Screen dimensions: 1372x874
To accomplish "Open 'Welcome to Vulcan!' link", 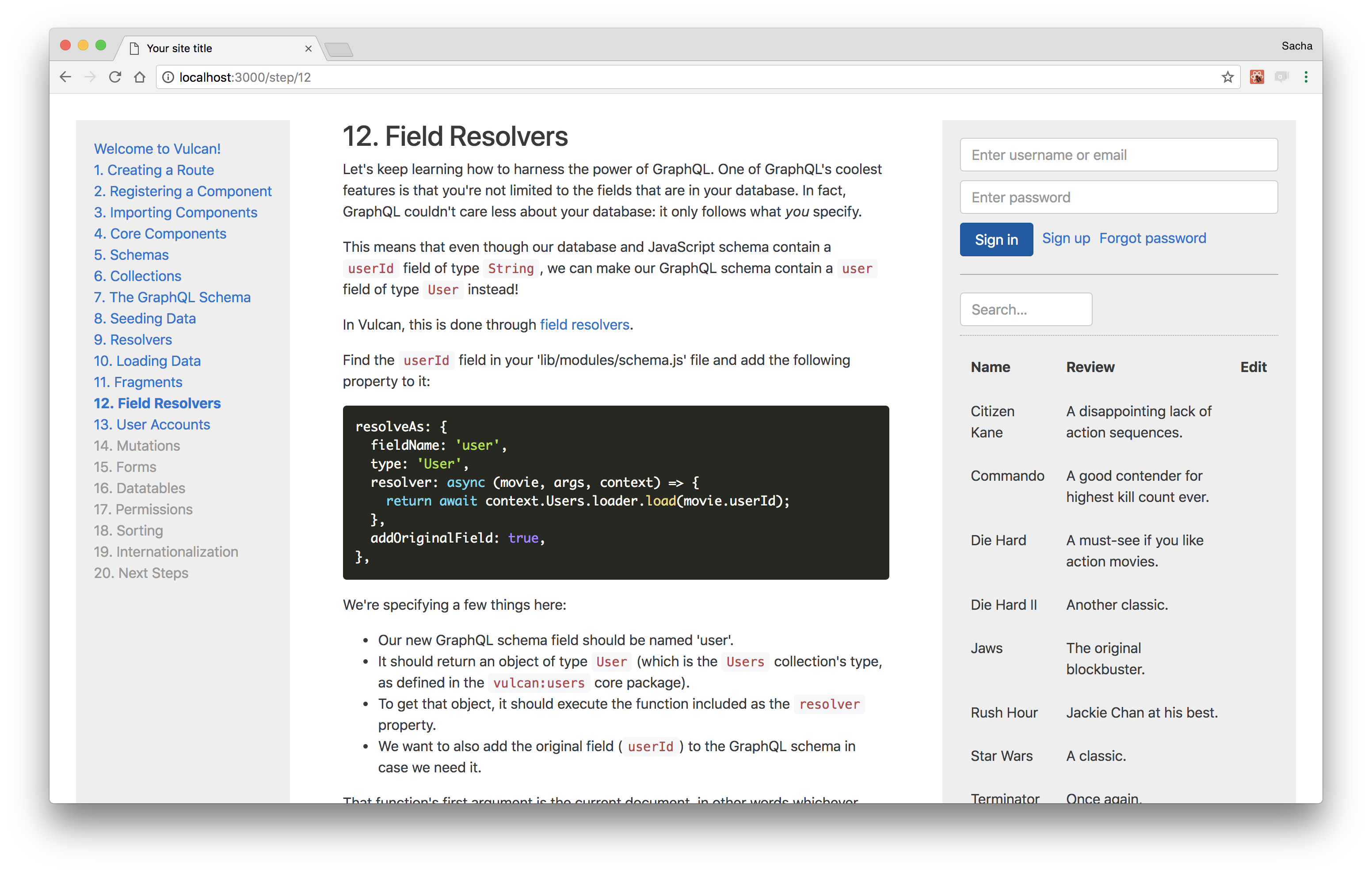I will point(157,149).
